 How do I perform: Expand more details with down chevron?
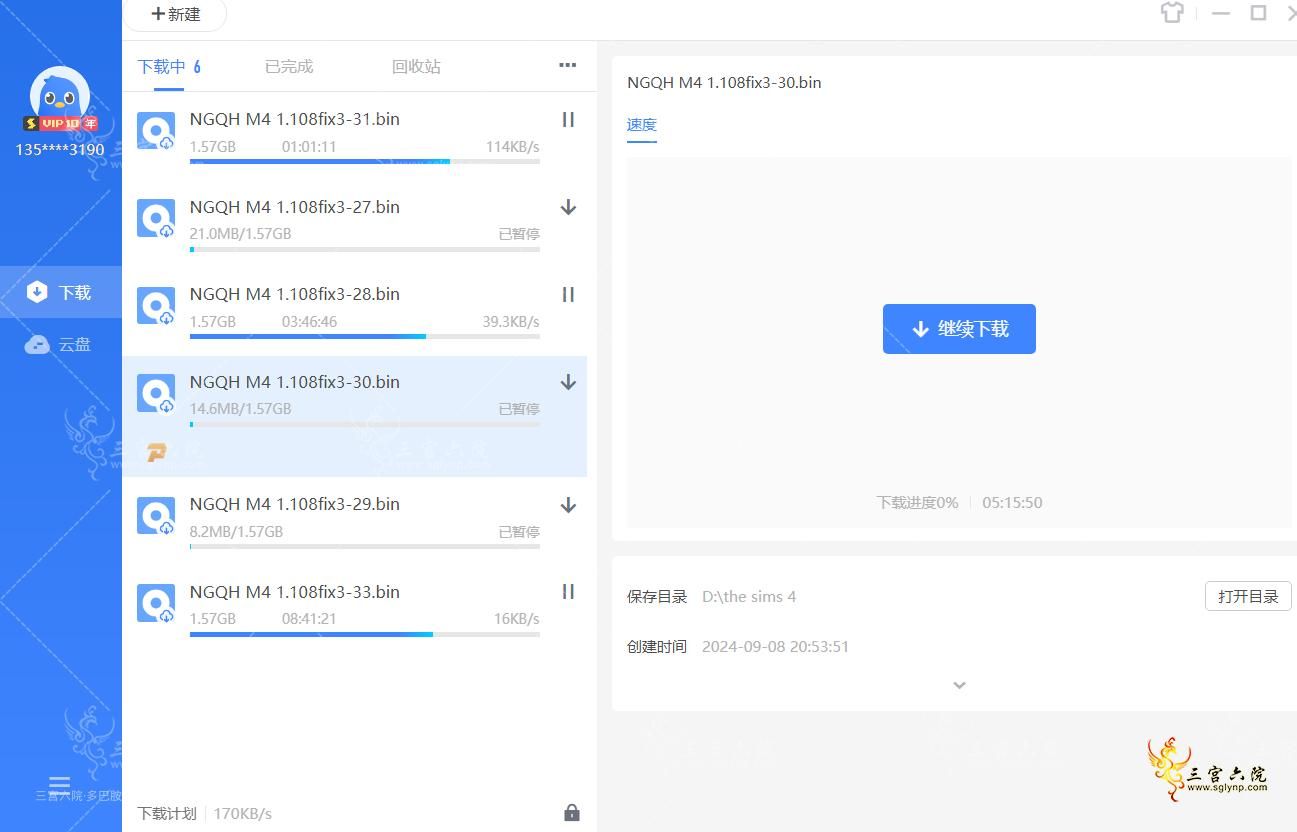[x=959, y=685]
